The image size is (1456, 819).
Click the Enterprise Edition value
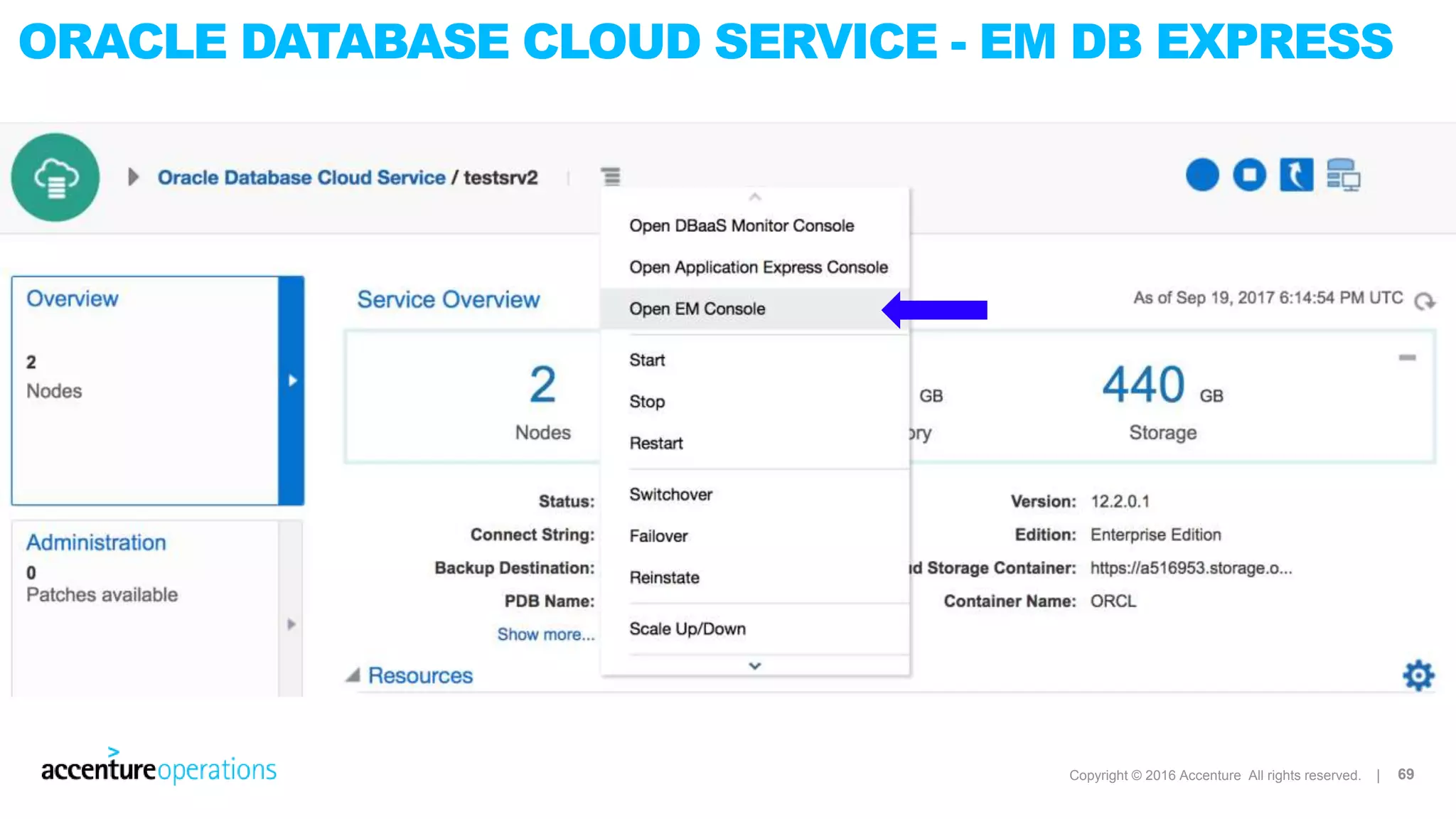[x=1156, y=535]
